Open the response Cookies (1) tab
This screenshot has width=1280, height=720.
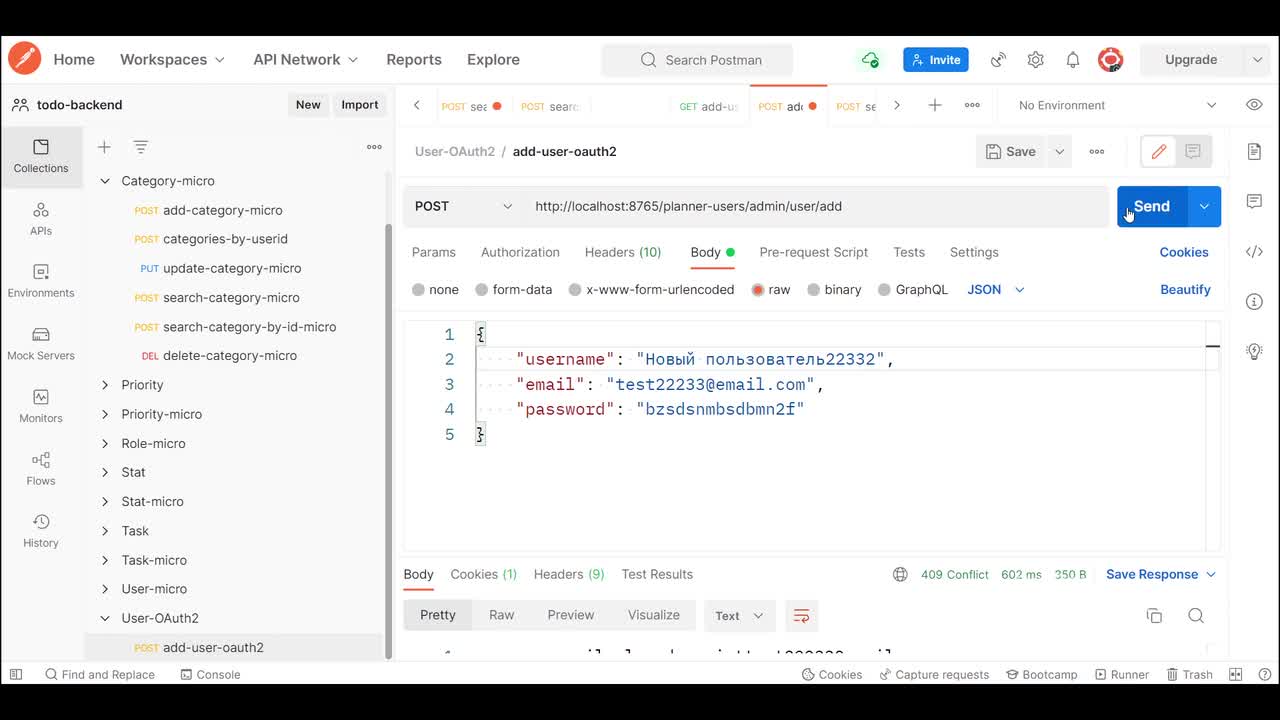click(x=483, y=574)
